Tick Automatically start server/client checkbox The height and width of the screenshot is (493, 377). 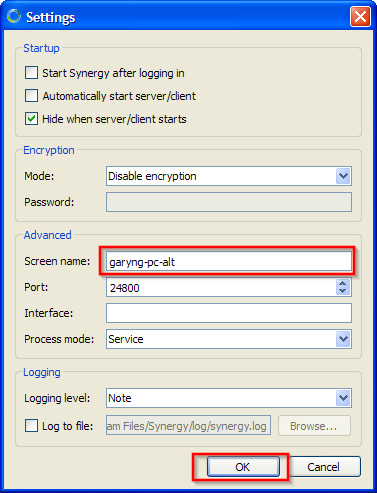click(31, 96)
